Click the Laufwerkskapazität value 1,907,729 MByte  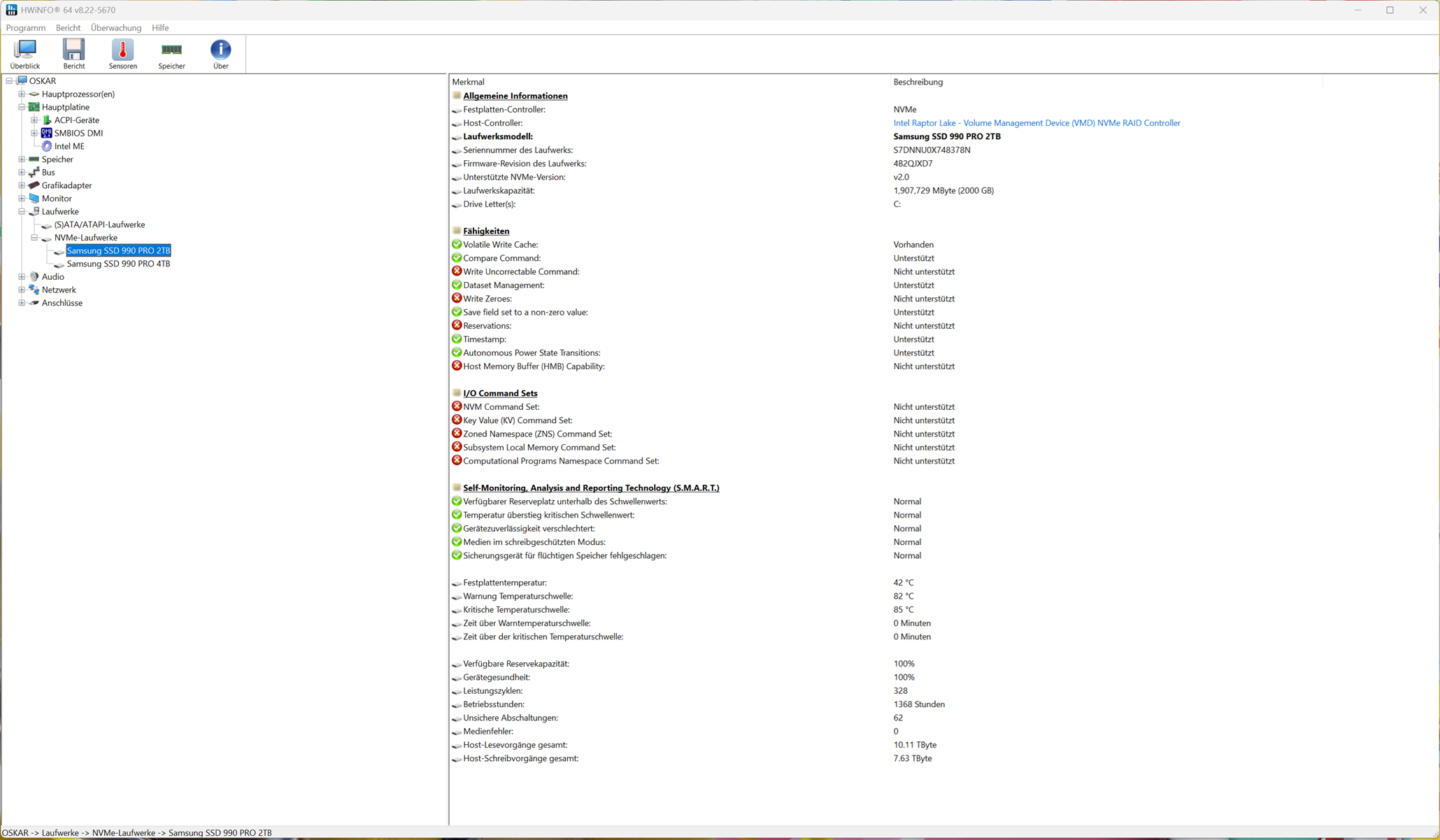pos(943,190)
